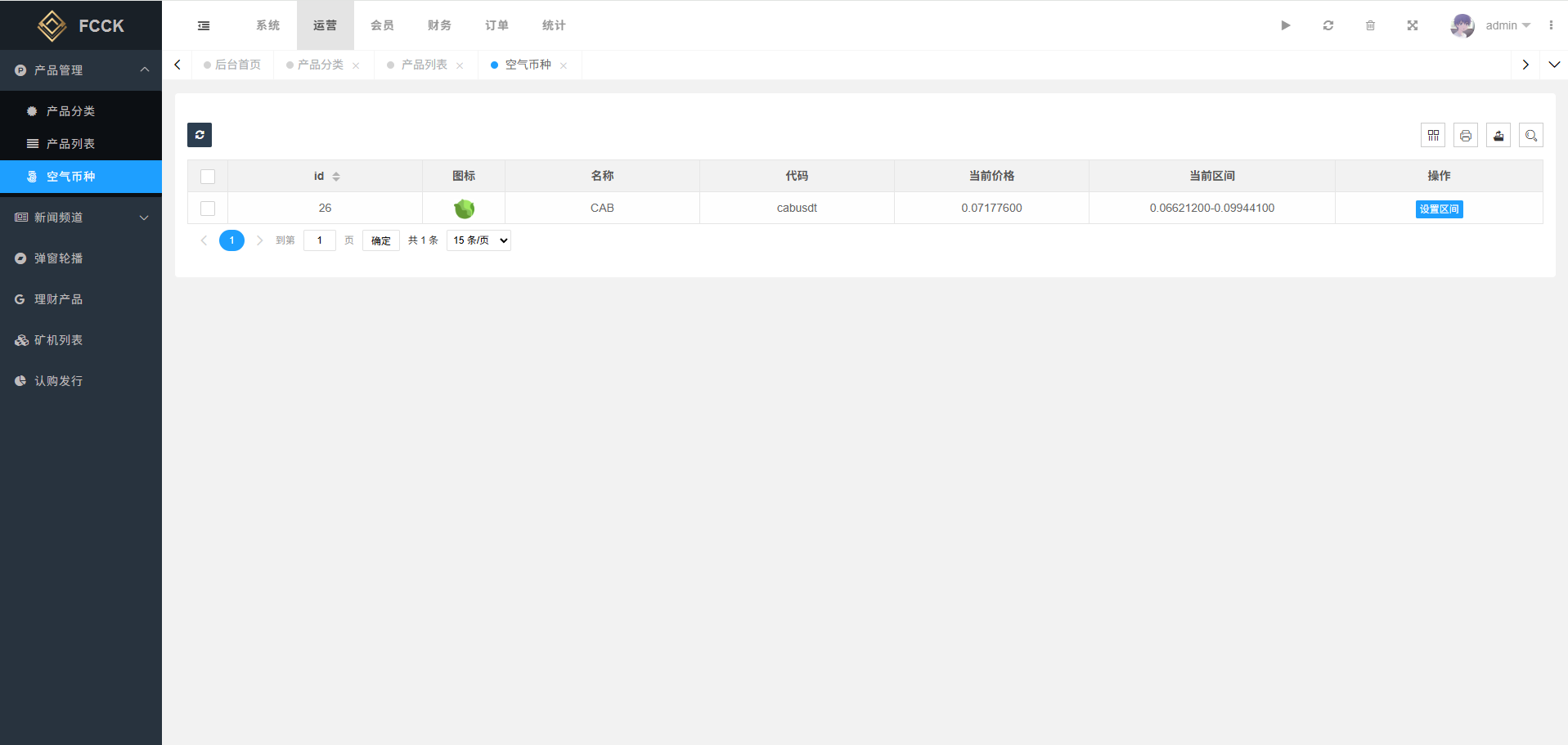Select the checkbox for row id 26
This screenshot has height=745, width=1568.
(208, 209)
